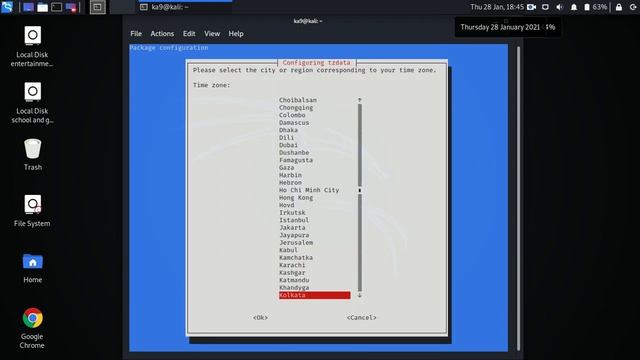Click the time zone list down arrow
640x360 pixels.
[360, 295]
